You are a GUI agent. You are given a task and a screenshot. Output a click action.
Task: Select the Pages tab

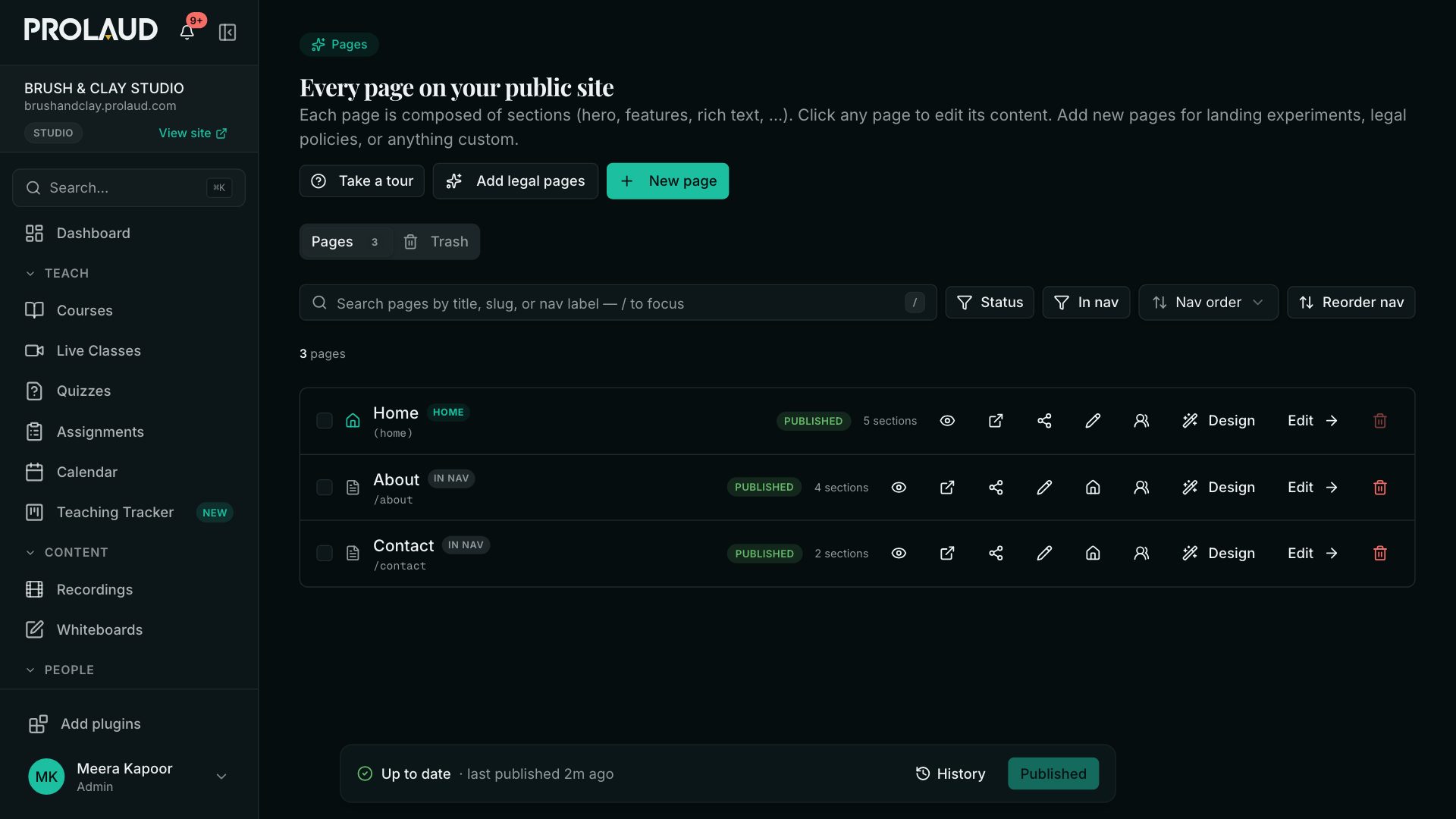(x=346, y=242)
